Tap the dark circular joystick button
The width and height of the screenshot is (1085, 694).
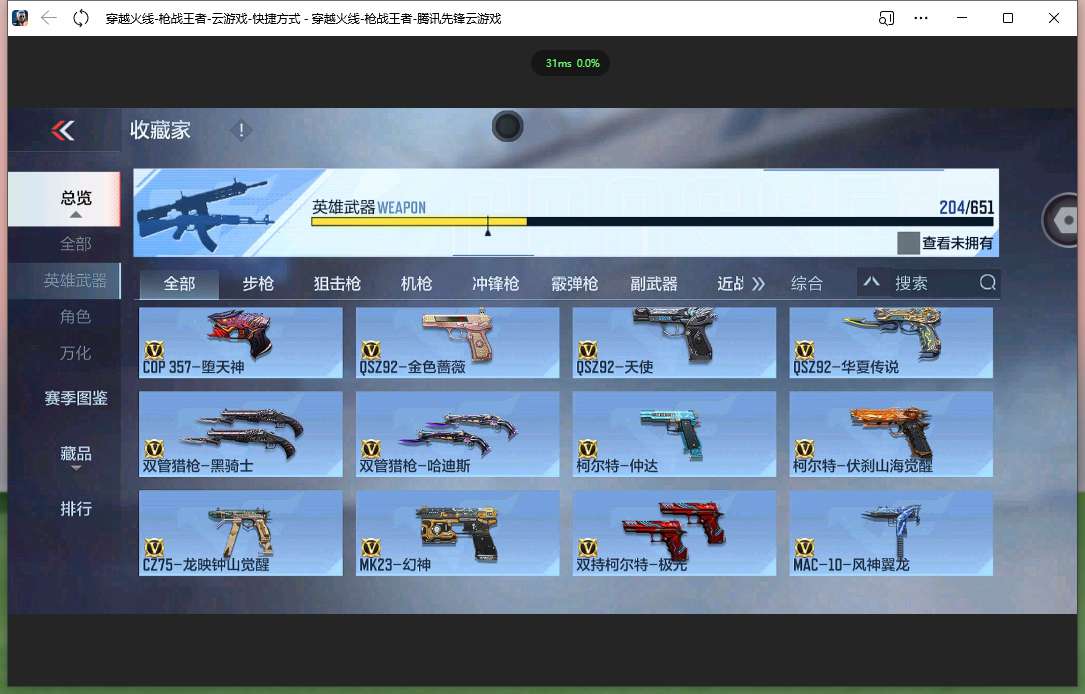507,127
